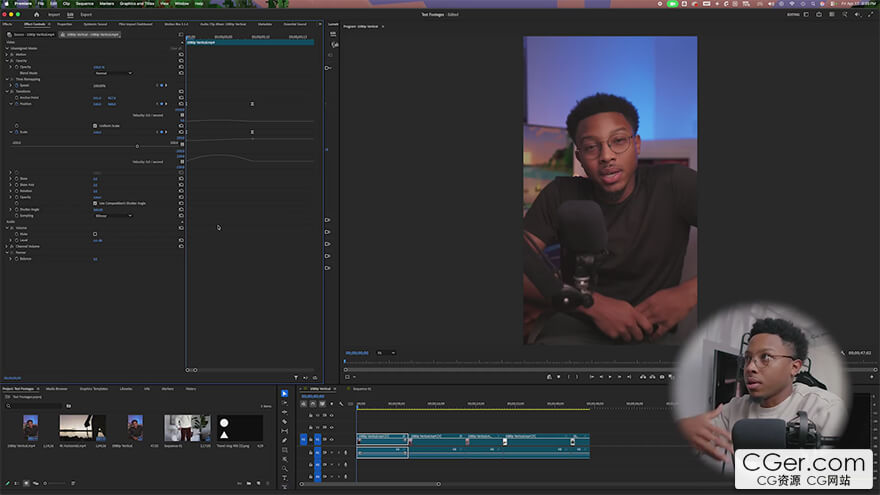Expand the Motion effect group
This screenshot has width=880, height=495.
[x=7, y=54]
